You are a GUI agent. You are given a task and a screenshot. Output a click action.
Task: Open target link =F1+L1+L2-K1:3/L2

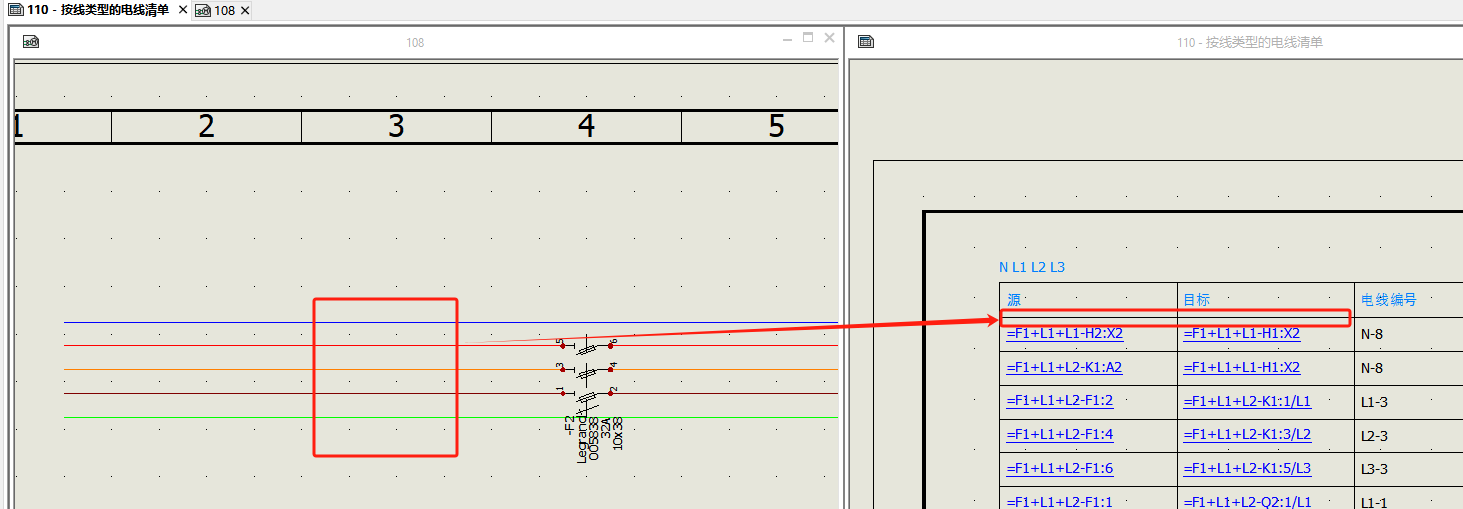[1247, 435]
